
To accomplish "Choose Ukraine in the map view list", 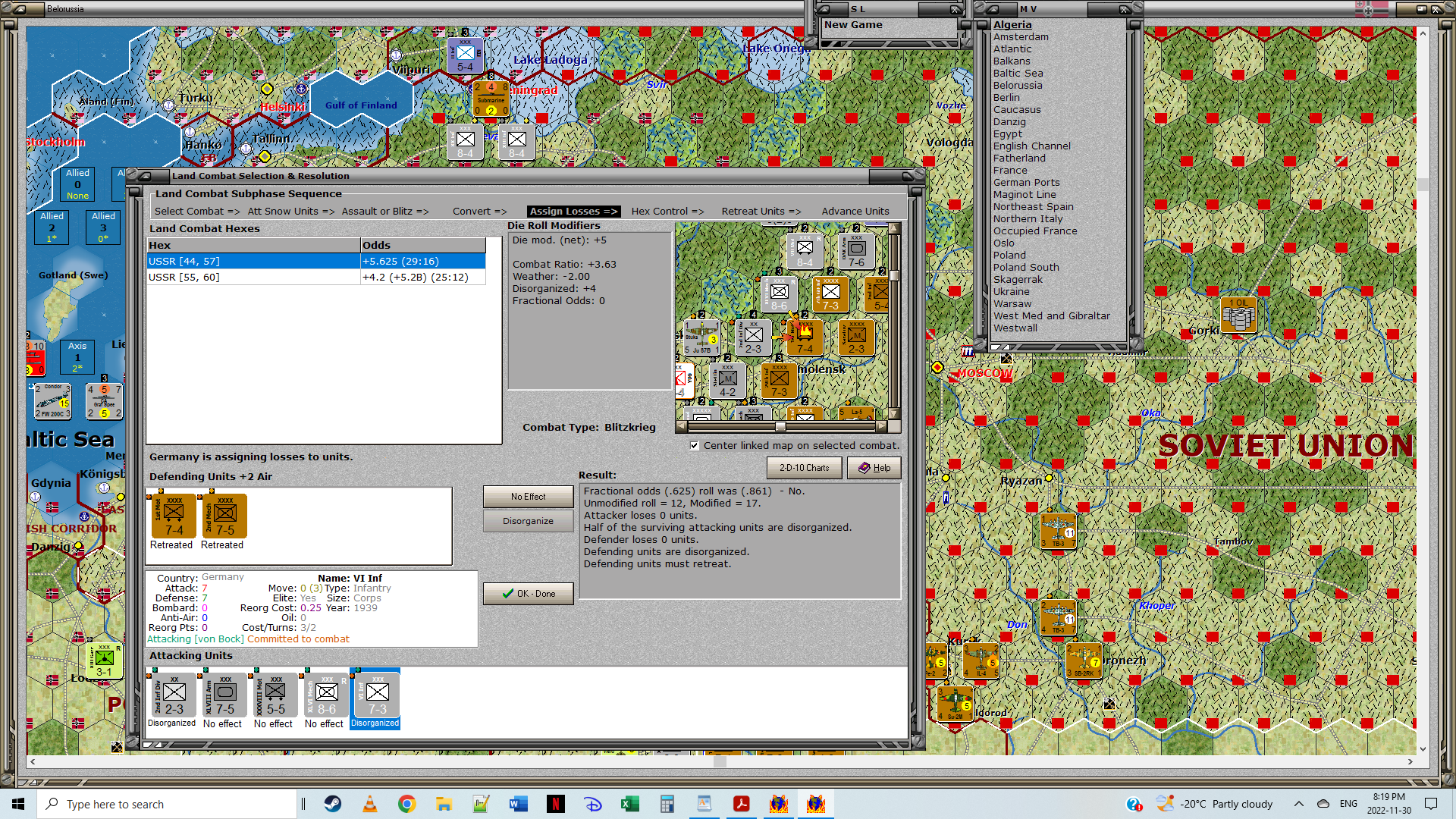I will [x=1011, y=292].
